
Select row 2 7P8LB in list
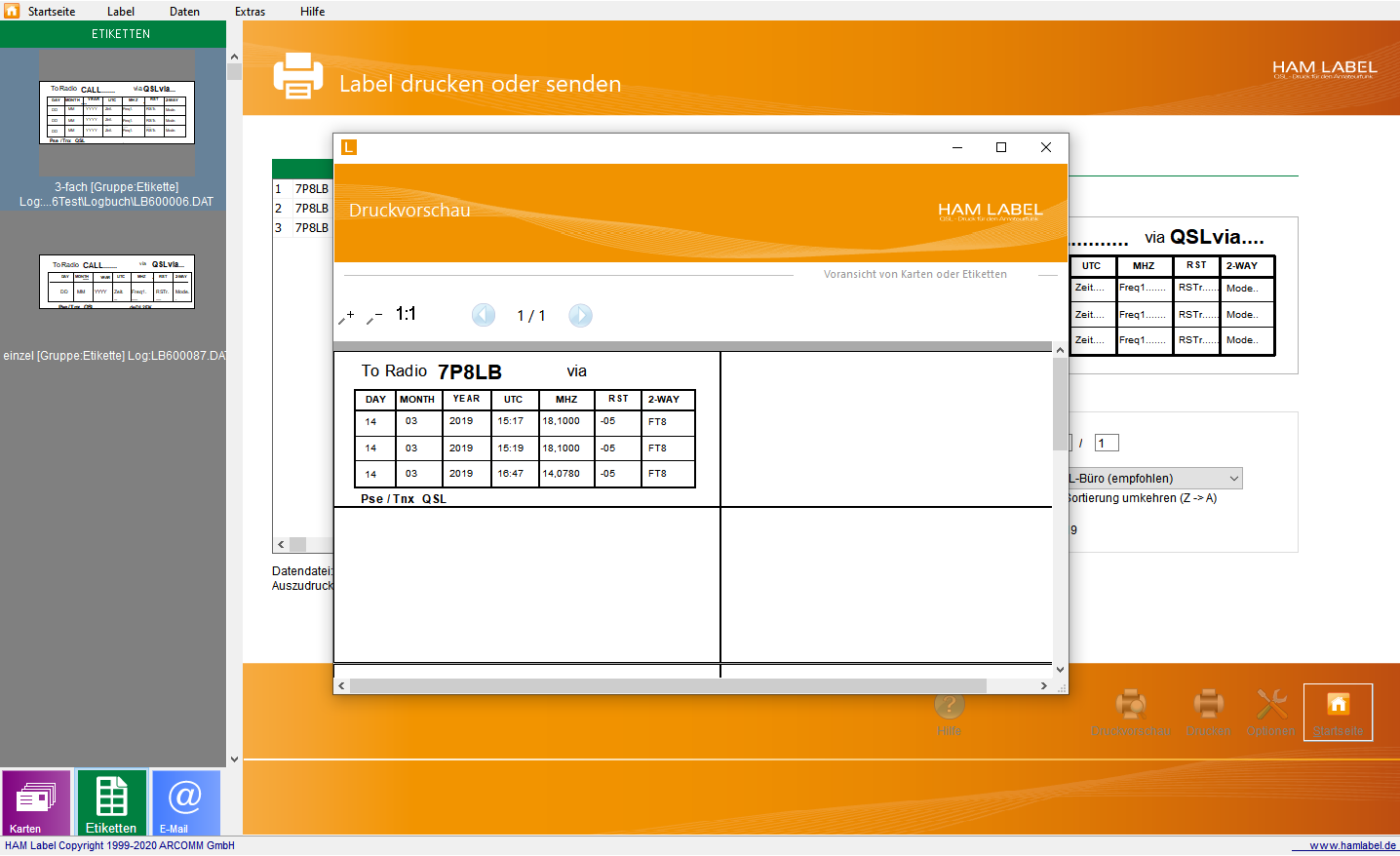(x=302, y=209)
